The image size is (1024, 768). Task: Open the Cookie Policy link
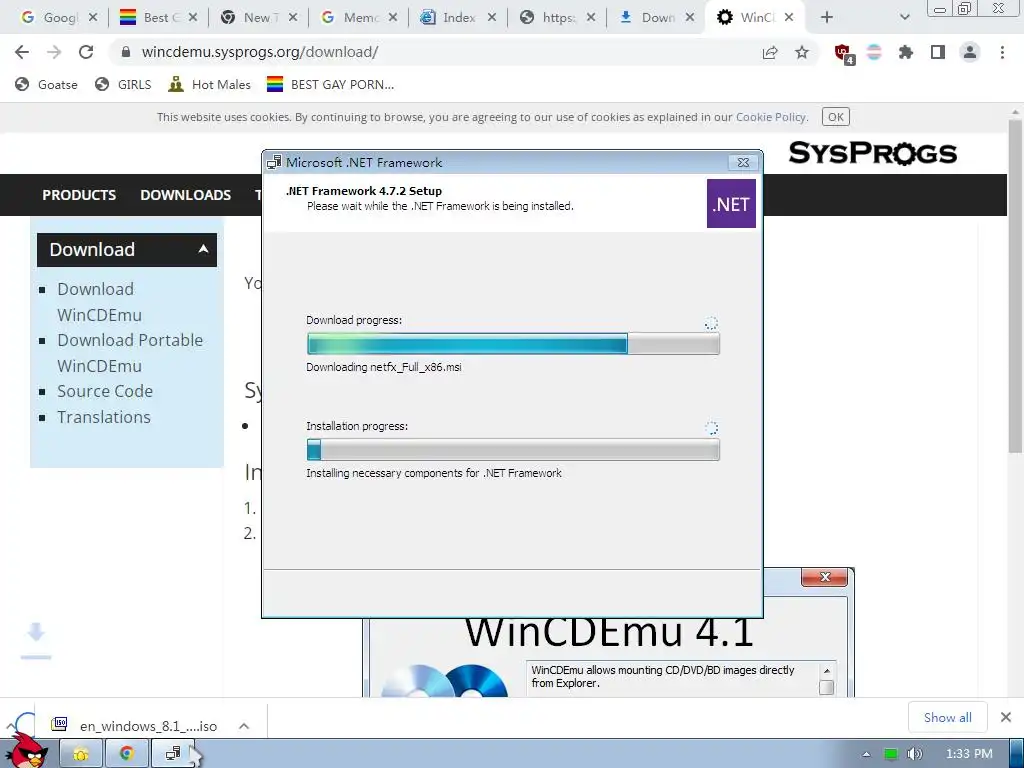(x=771, y=117)
